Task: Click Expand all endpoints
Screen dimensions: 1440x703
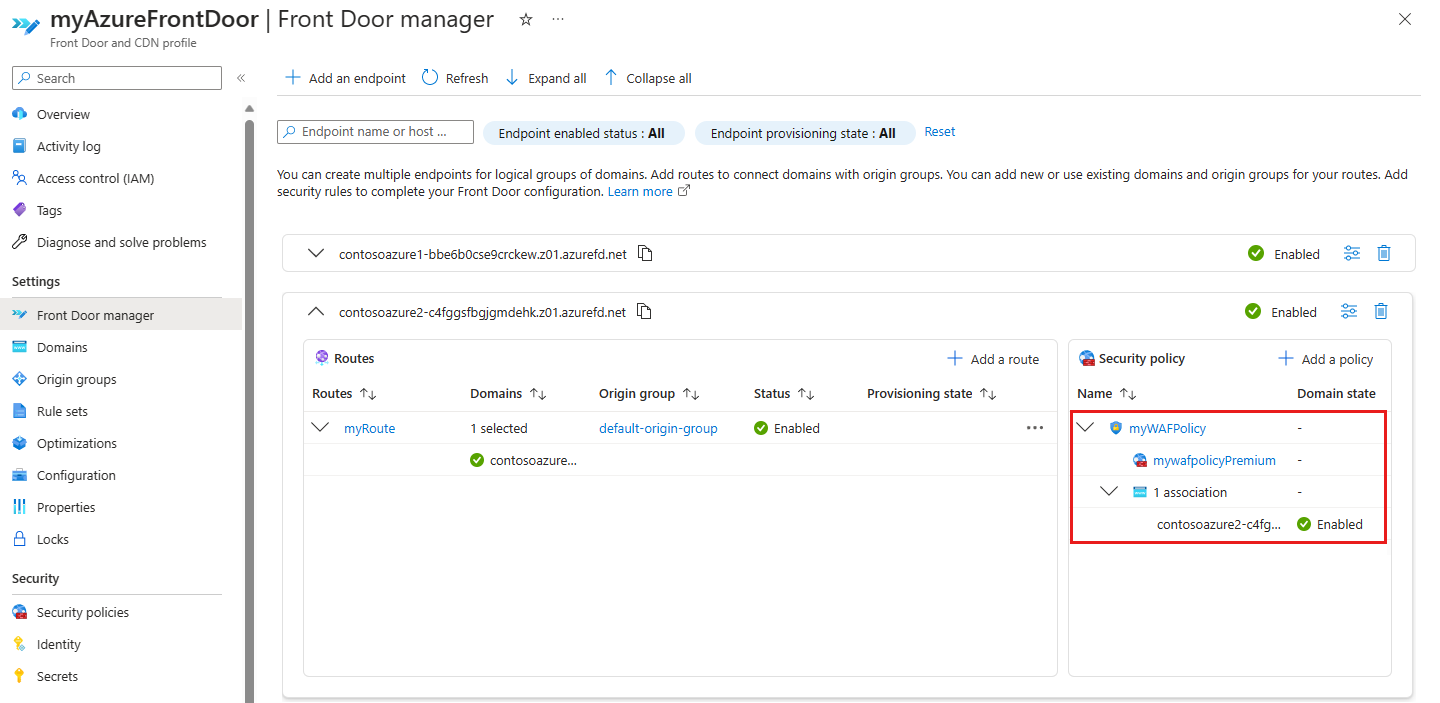Action: (545, 78)
